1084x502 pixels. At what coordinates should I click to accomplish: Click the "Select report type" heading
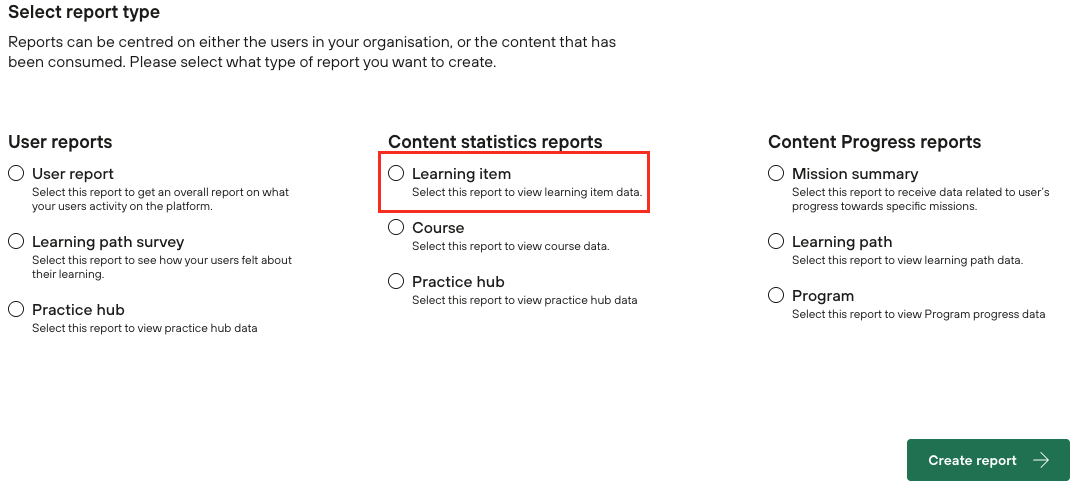coord(84,13)
